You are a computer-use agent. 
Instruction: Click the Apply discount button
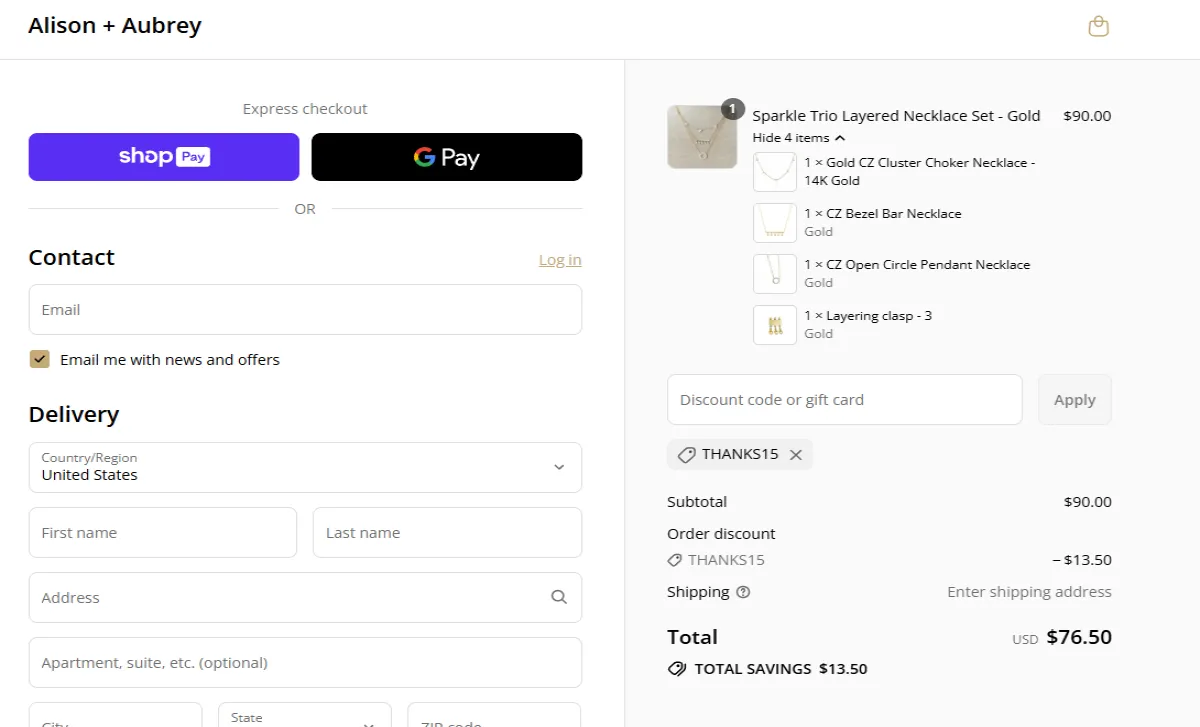1074,399
